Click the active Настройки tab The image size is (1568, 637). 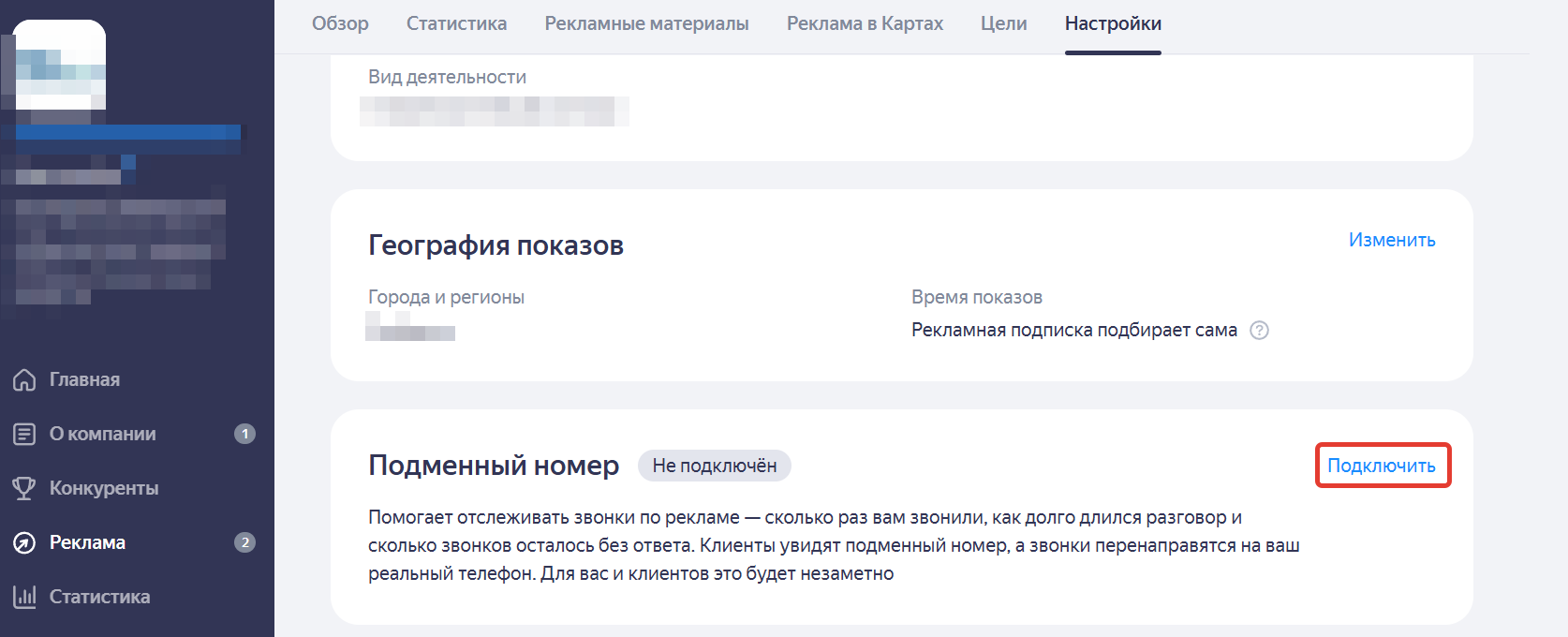point(1113,23)
